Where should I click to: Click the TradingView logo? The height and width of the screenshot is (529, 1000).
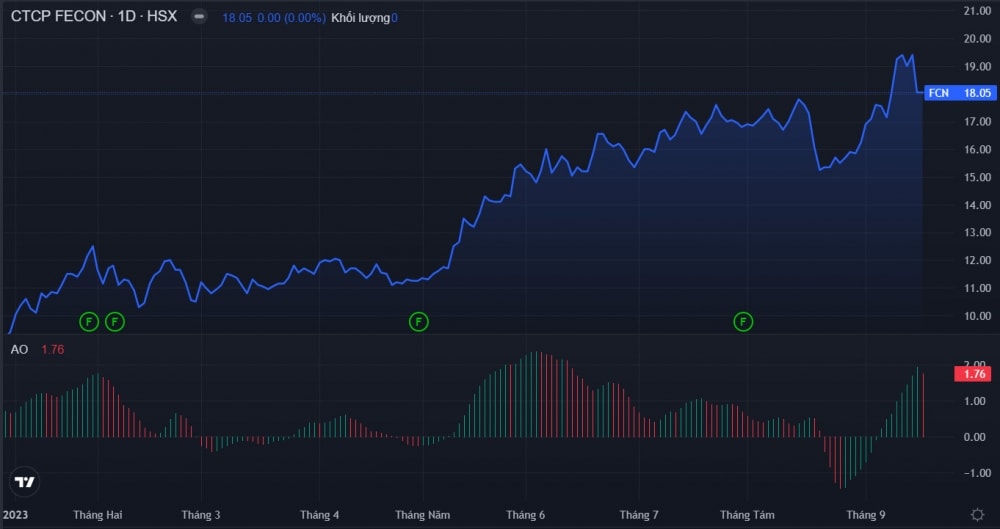coord(25,482)
